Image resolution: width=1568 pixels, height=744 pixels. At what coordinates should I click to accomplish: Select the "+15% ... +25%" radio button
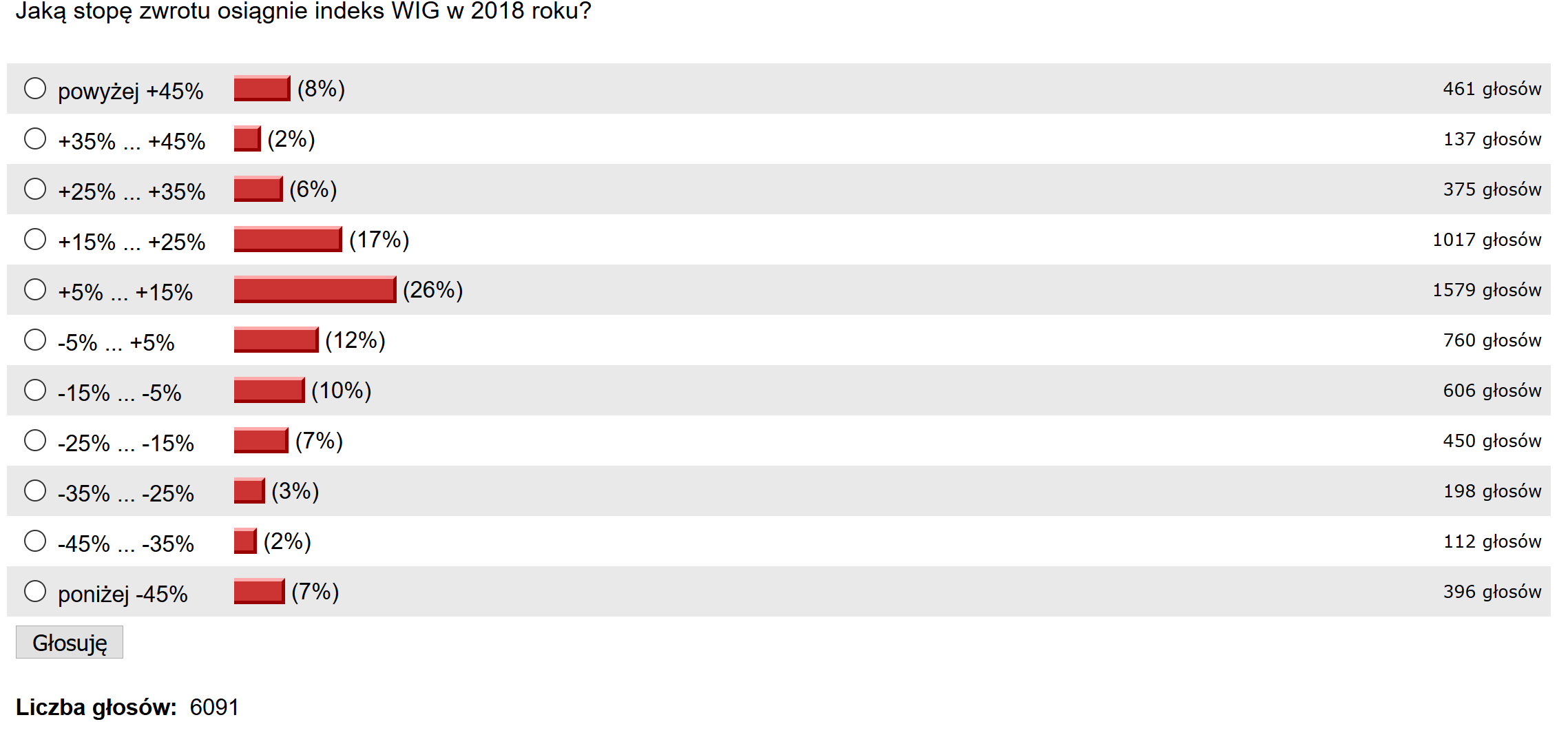35,239
